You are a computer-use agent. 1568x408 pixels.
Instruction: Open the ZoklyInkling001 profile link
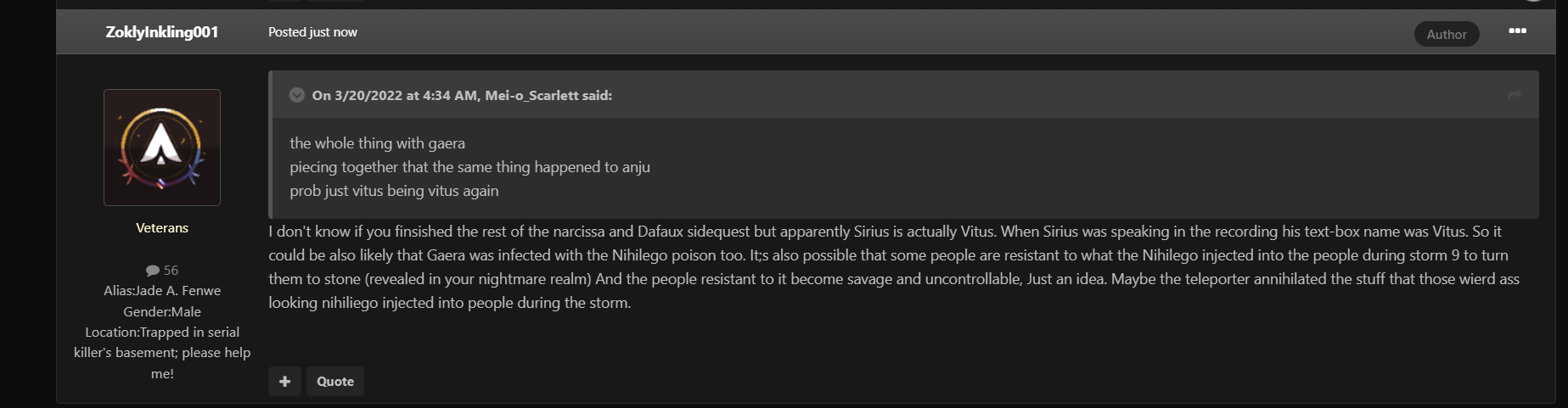tap(162, 31)
